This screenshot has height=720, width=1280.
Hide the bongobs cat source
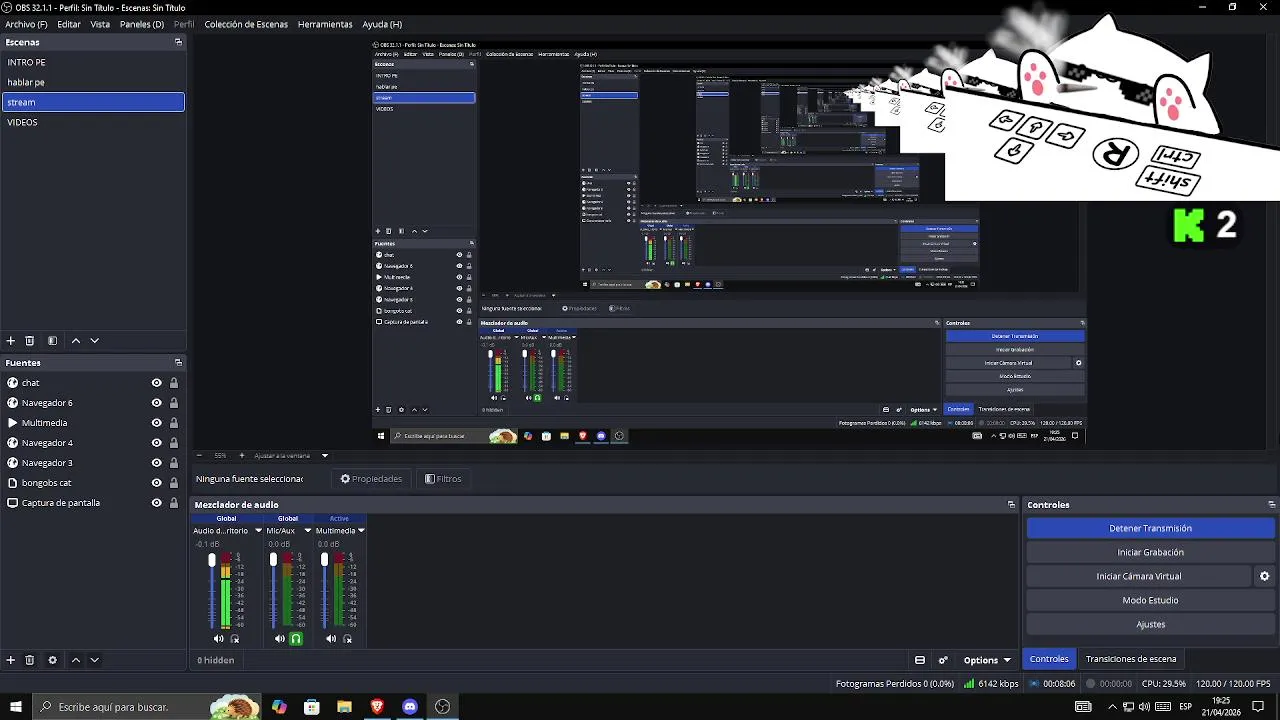[156, 483]
